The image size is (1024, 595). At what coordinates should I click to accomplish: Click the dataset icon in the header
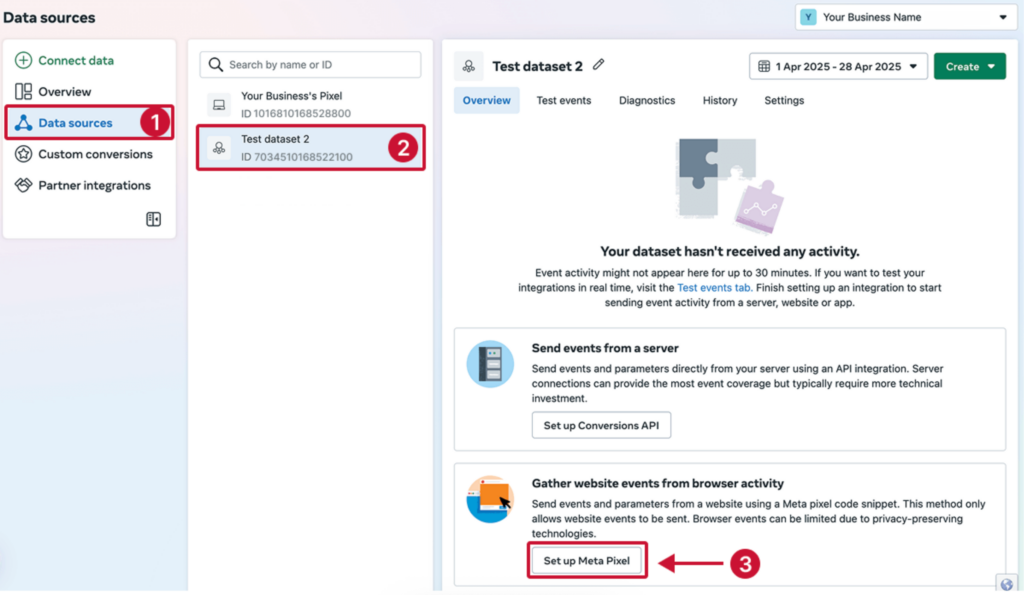click(x=469, y=66)
